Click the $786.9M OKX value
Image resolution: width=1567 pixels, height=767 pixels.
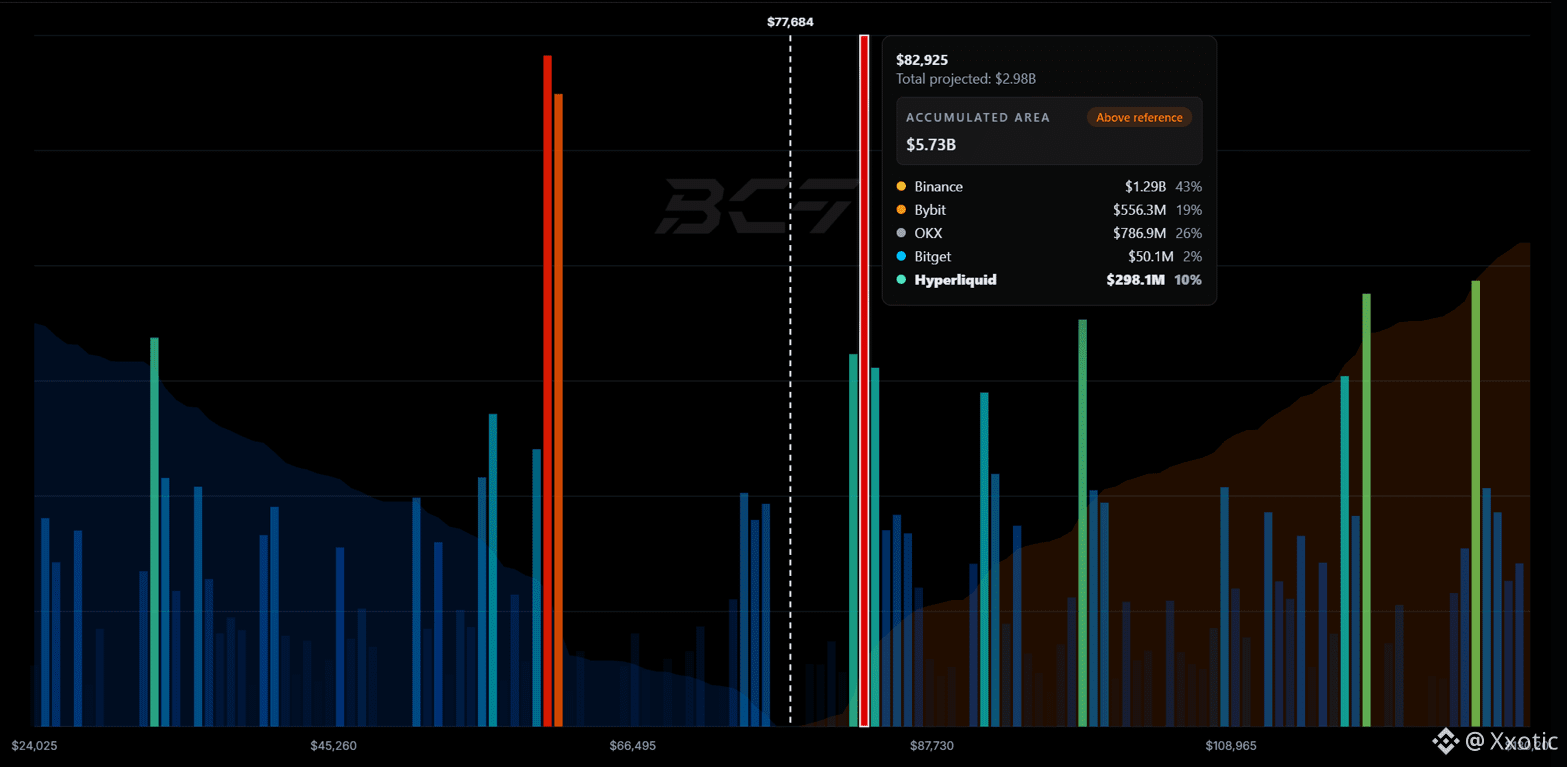pyautogui.click(x=1139, y=233)
